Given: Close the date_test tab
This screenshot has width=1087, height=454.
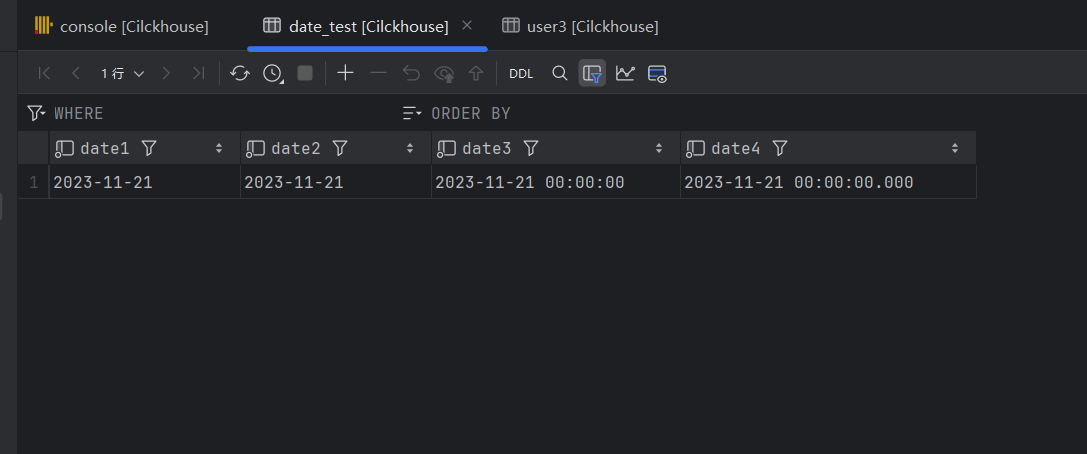Looking at the screenshot, I should click(x=468, y=25).
